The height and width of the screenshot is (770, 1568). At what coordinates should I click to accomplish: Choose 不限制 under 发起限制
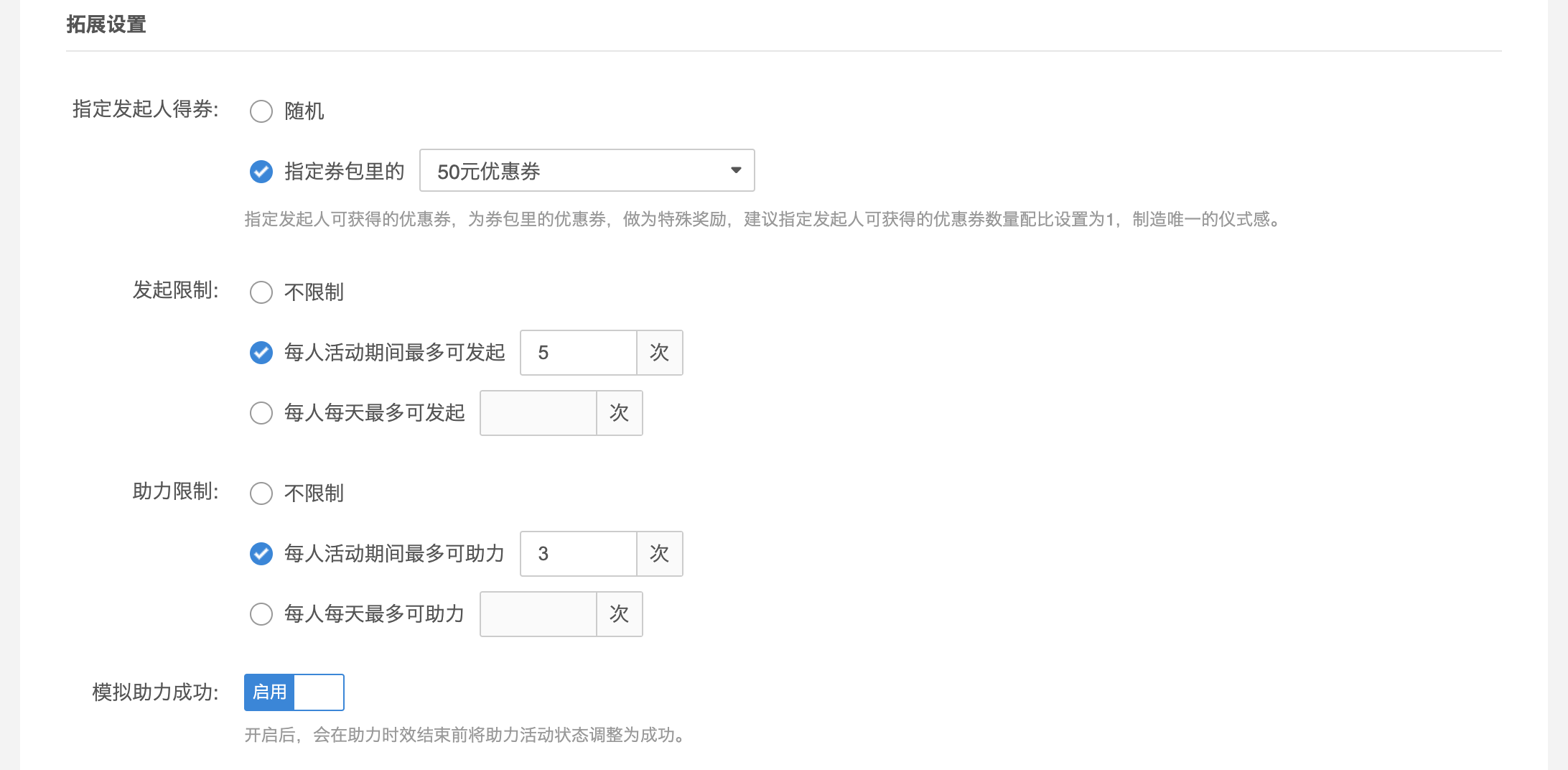coord(261,292)
